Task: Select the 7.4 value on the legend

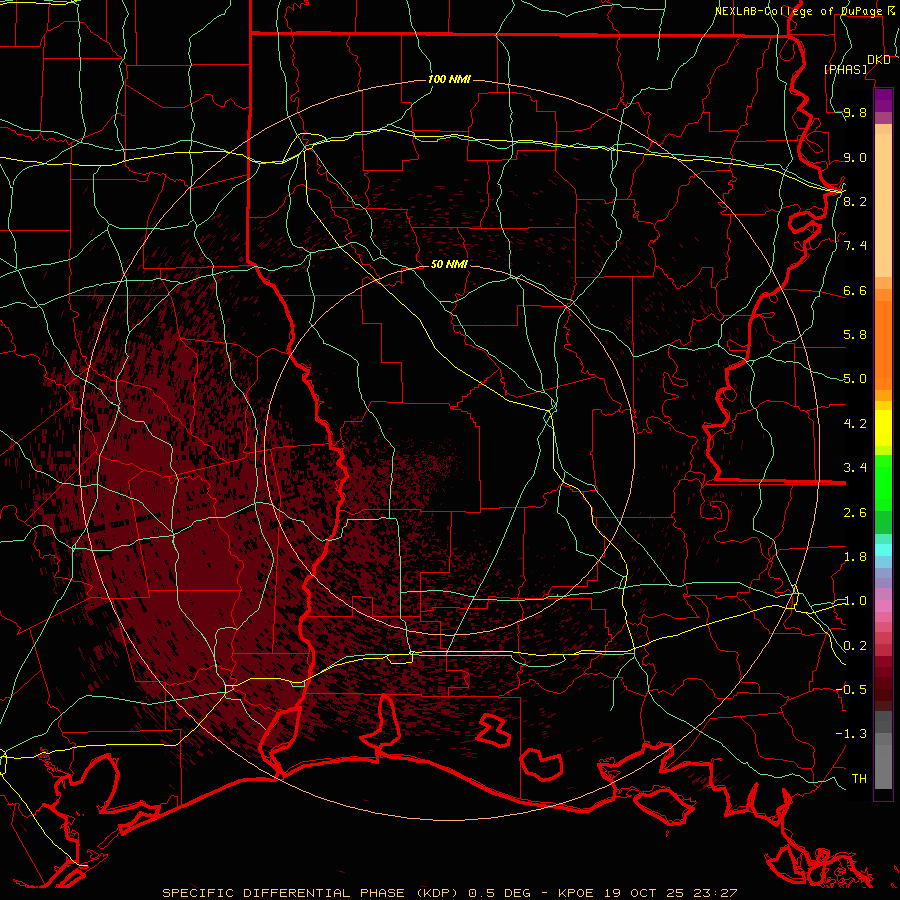Action: (x=855, y=245)
